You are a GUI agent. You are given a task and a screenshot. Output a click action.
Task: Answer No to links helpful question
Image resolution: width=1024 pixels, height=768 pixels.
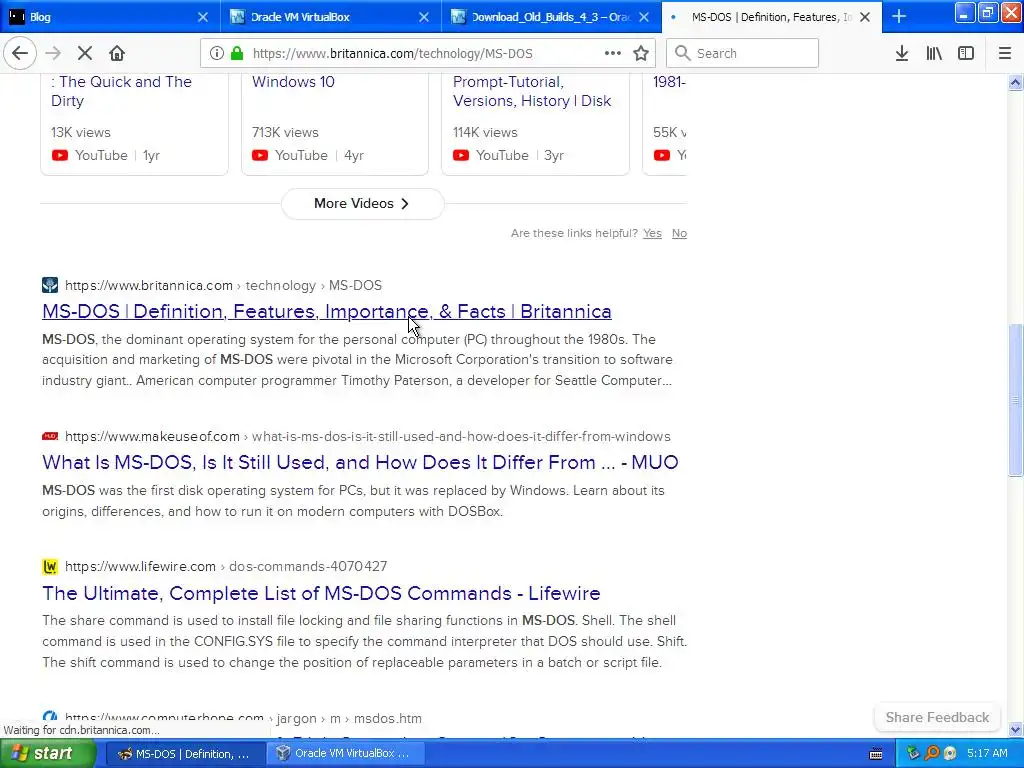(679, 233)
